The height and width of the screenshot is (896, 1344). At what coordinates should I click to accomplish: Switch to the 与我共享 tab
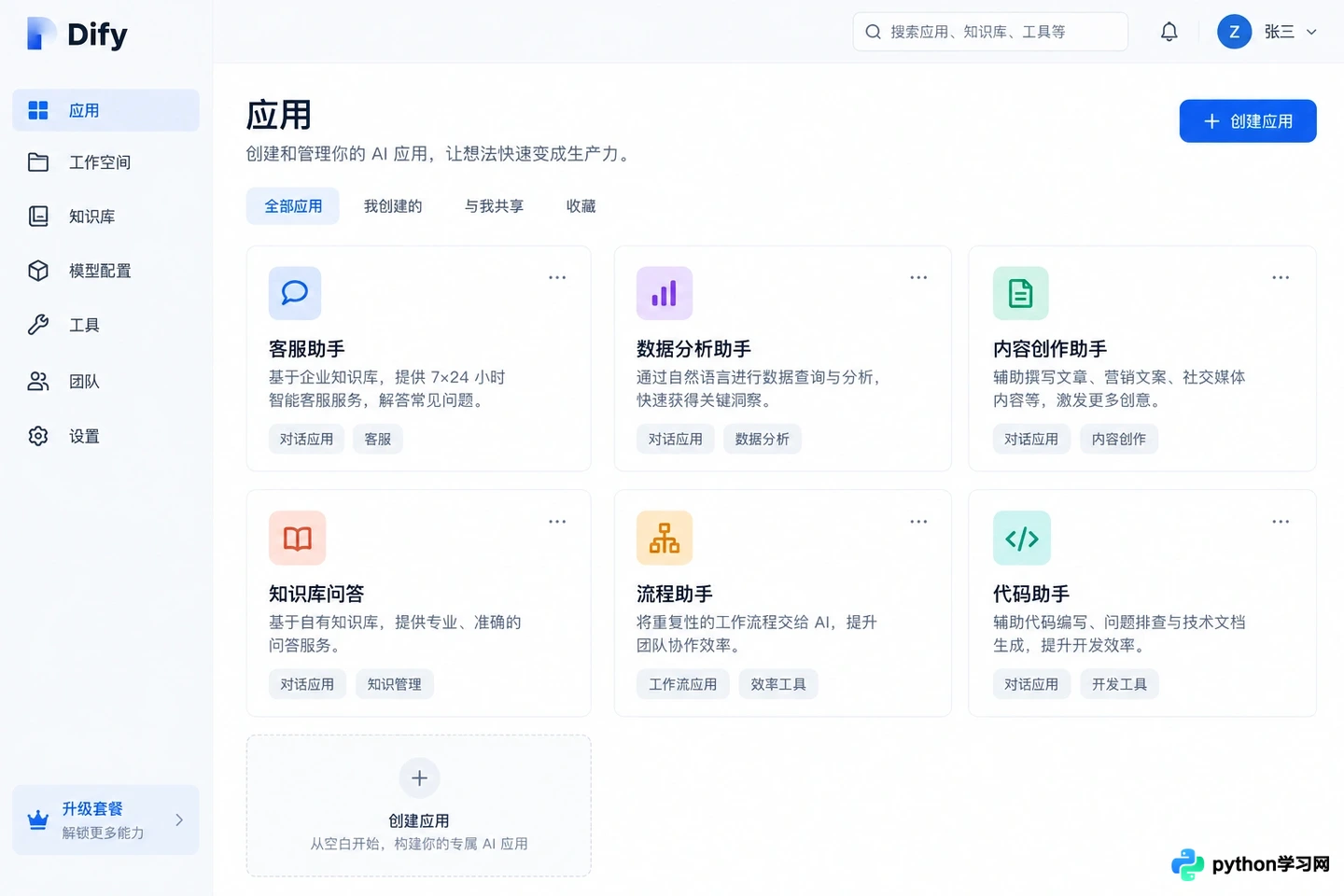click(x=494, y=206)
